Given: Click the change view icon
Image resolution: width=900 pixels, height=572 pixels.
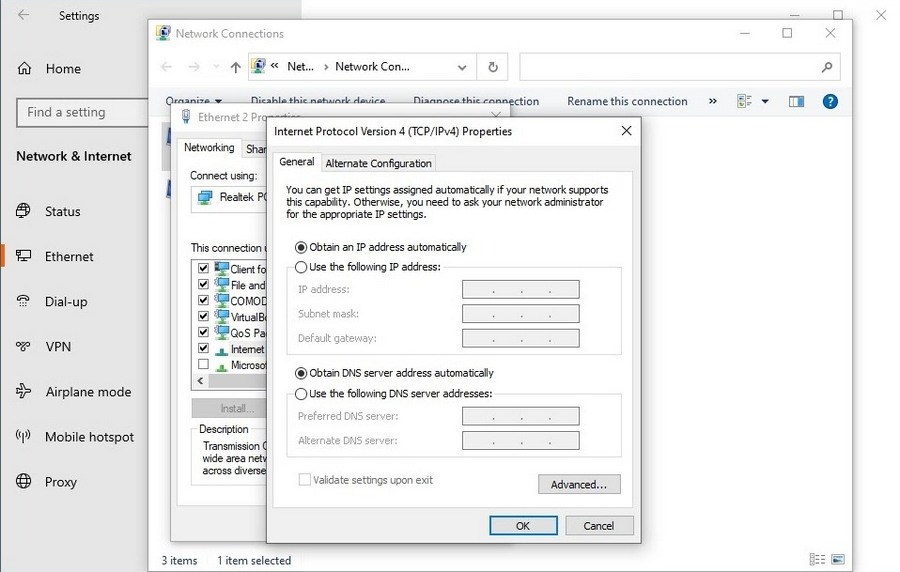Looking at the screenshot, I should pos(744,102).
